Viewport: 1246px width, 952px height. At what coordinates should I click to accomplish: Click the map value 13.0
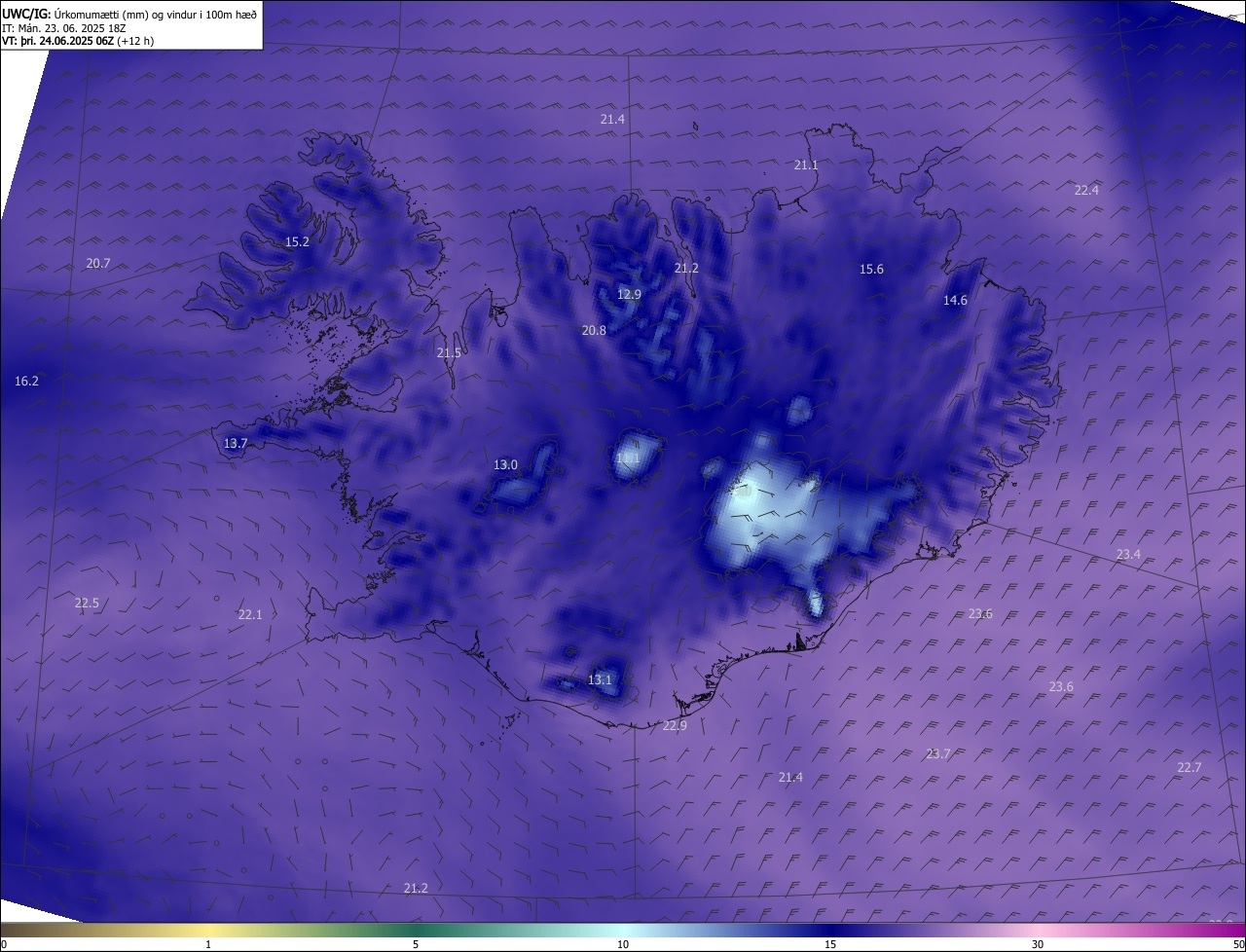click(505, 464)
